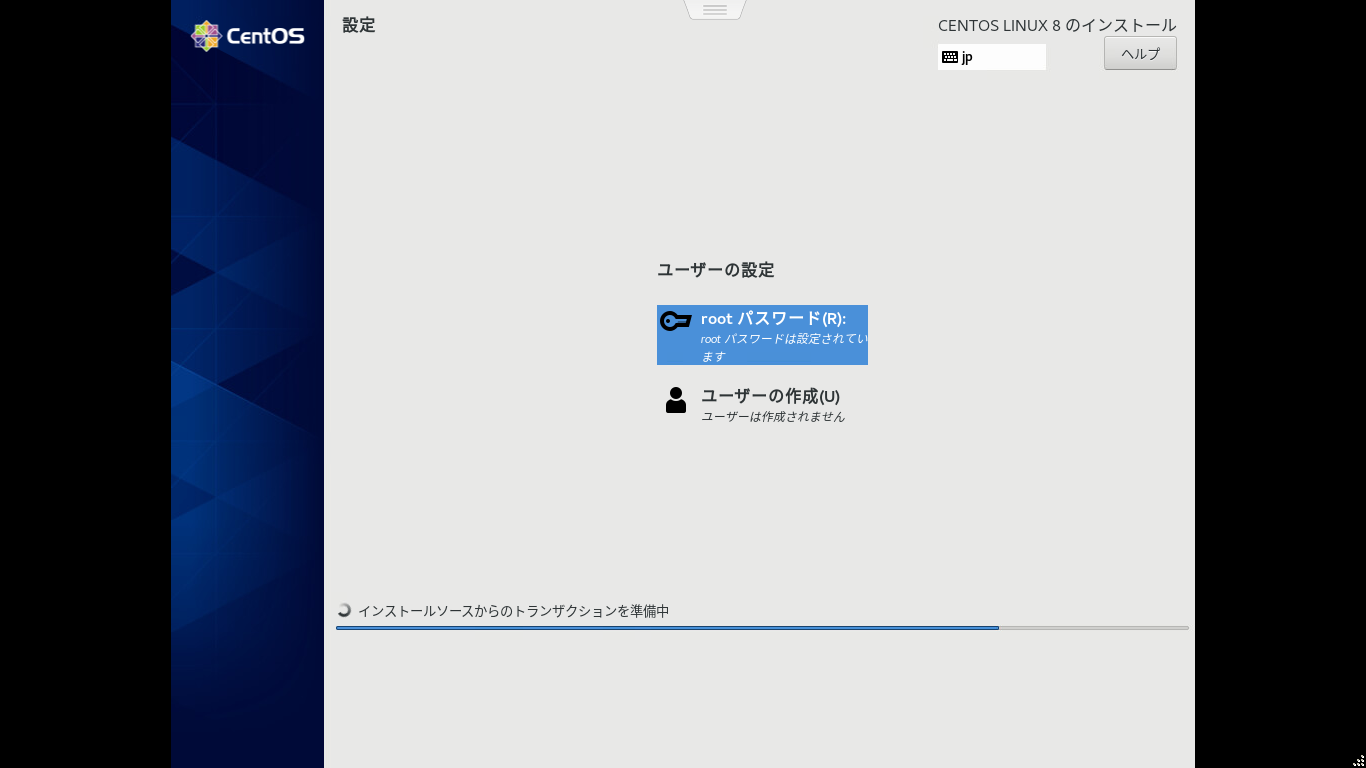Click the インストールソースからのトランザクションを準備中 status text

click(x=514, y=611)
